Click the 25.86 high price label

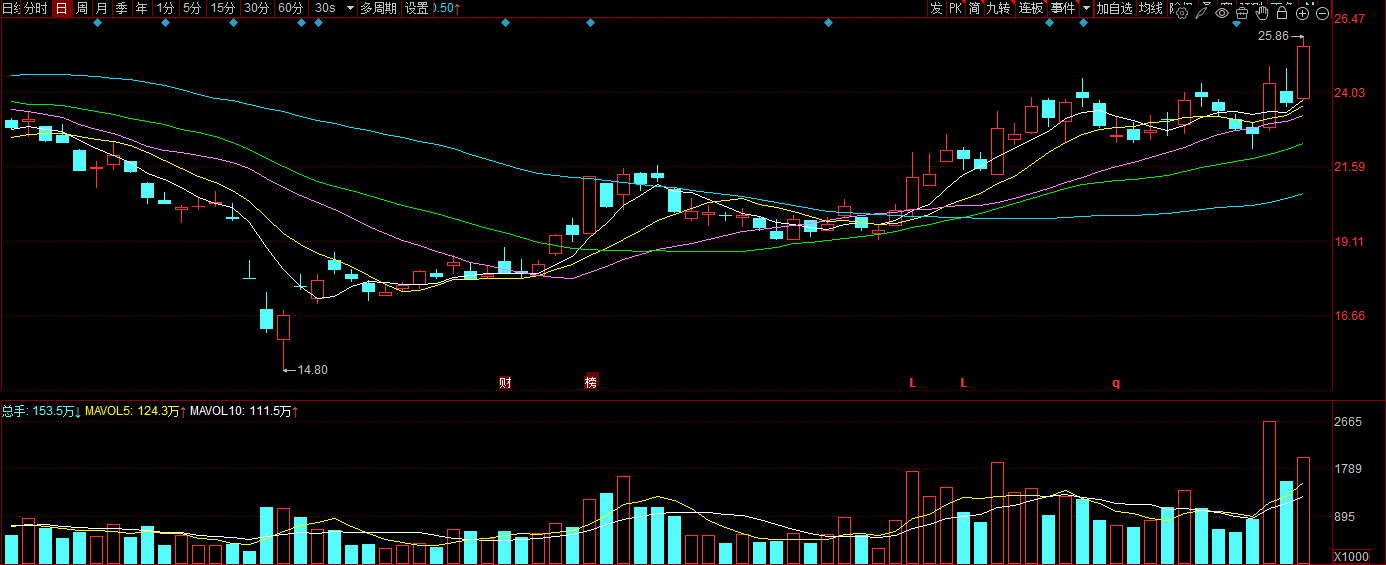[1273, 36]
